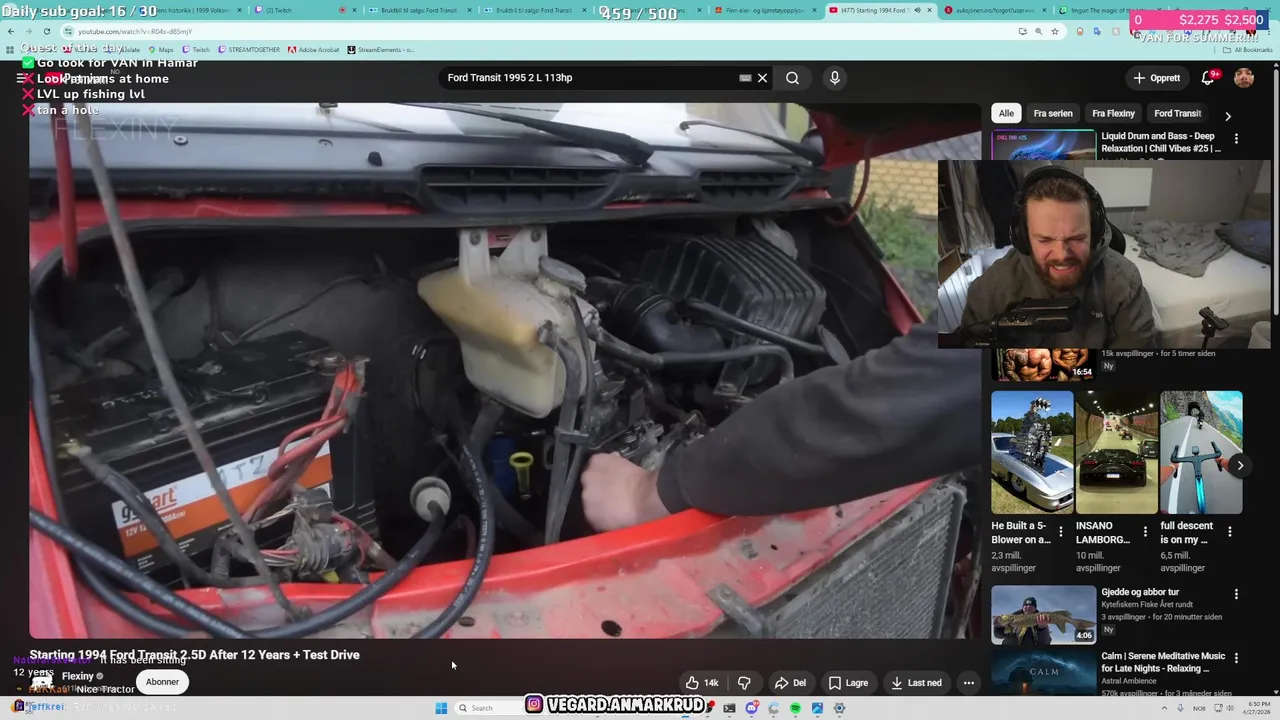The height and width of the screenshot is (720, 1280).
Task: Open options for full descent short
Action: tap(1230, 532)
